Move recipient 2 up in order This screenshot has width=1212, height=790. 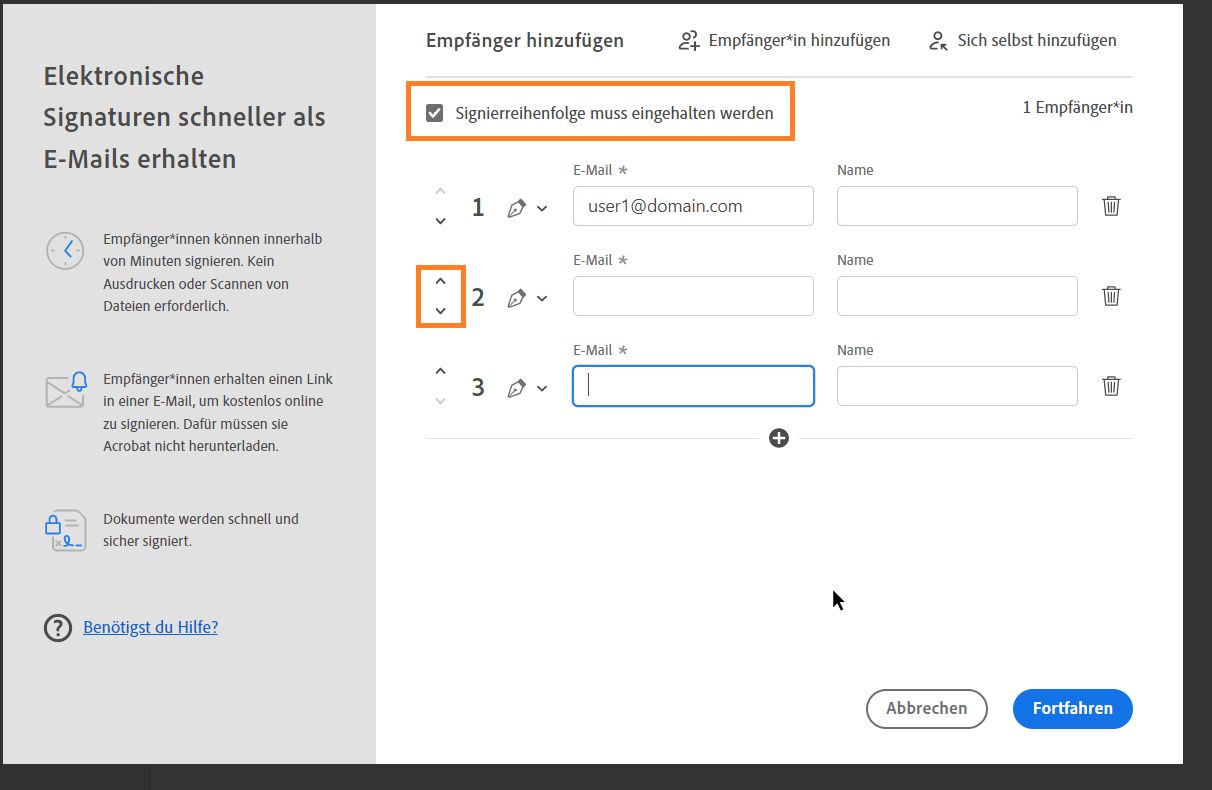pyautogui.click(x=440, y=282)
